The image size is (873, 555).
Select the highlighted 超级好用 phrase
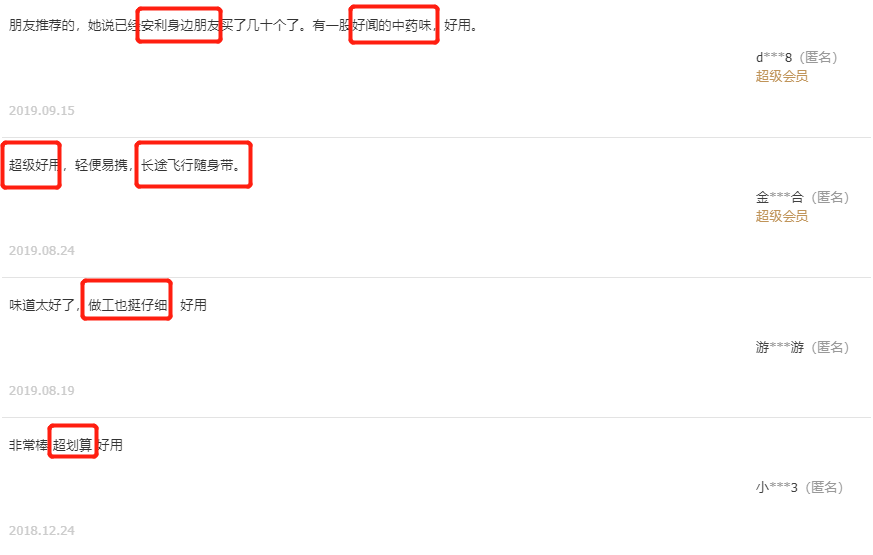point(31,165)
